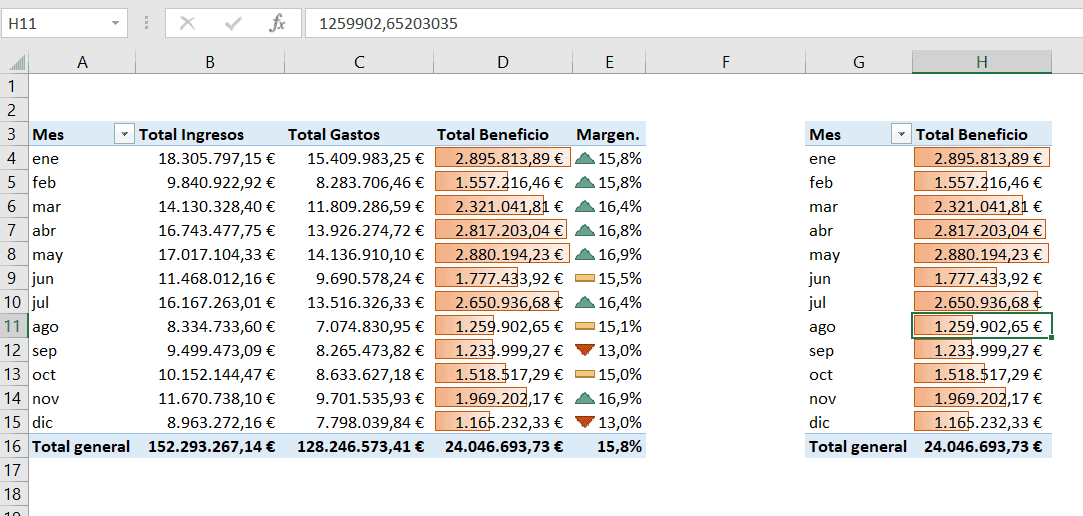Click selected cell 1.259.902,65 € in column H
This screenshot has width=1083, height=516.
point(982,326)
